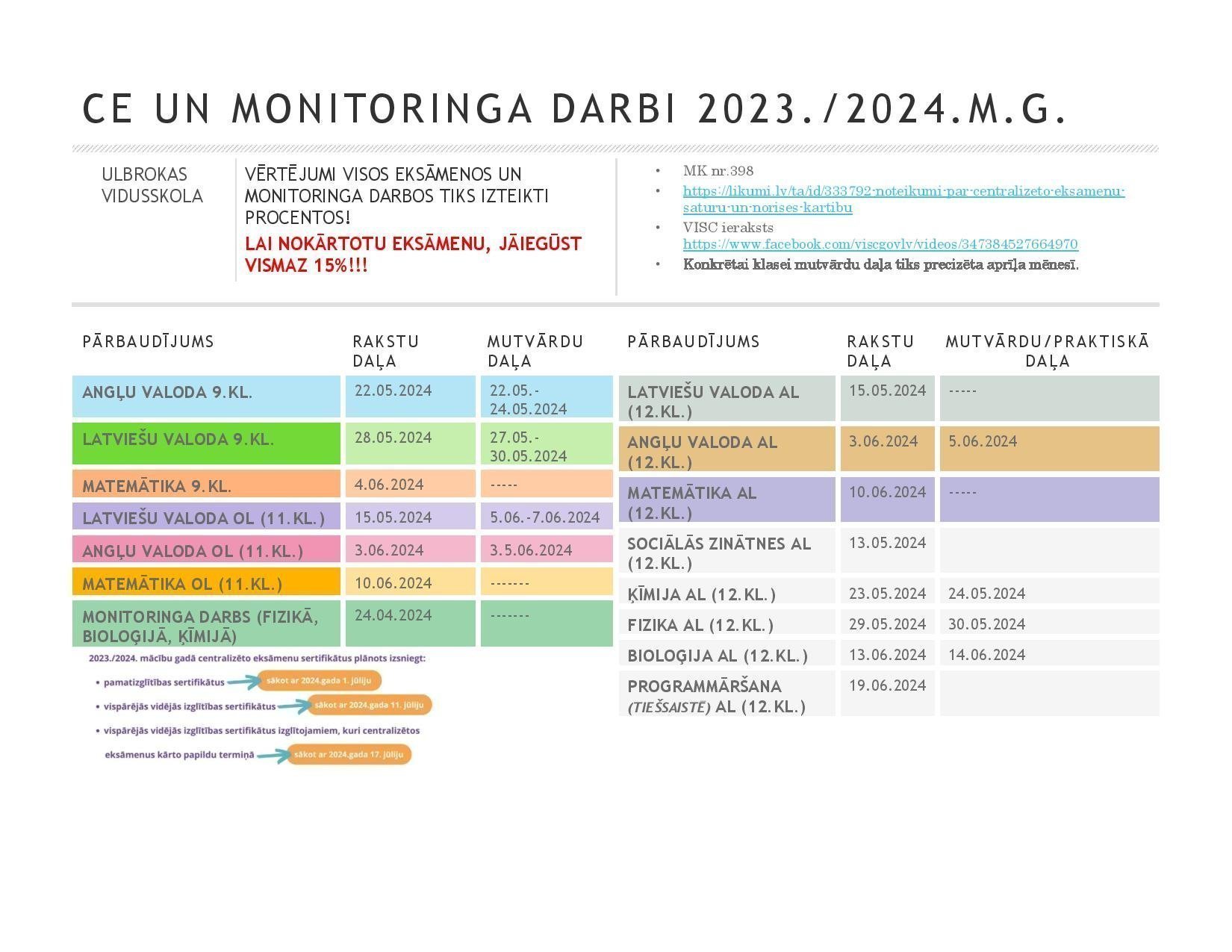The height and width of the screenshot is (952, 1232).
Task: Click date '14.06.2024' in Bioloģija row
Action: point(987,655)
